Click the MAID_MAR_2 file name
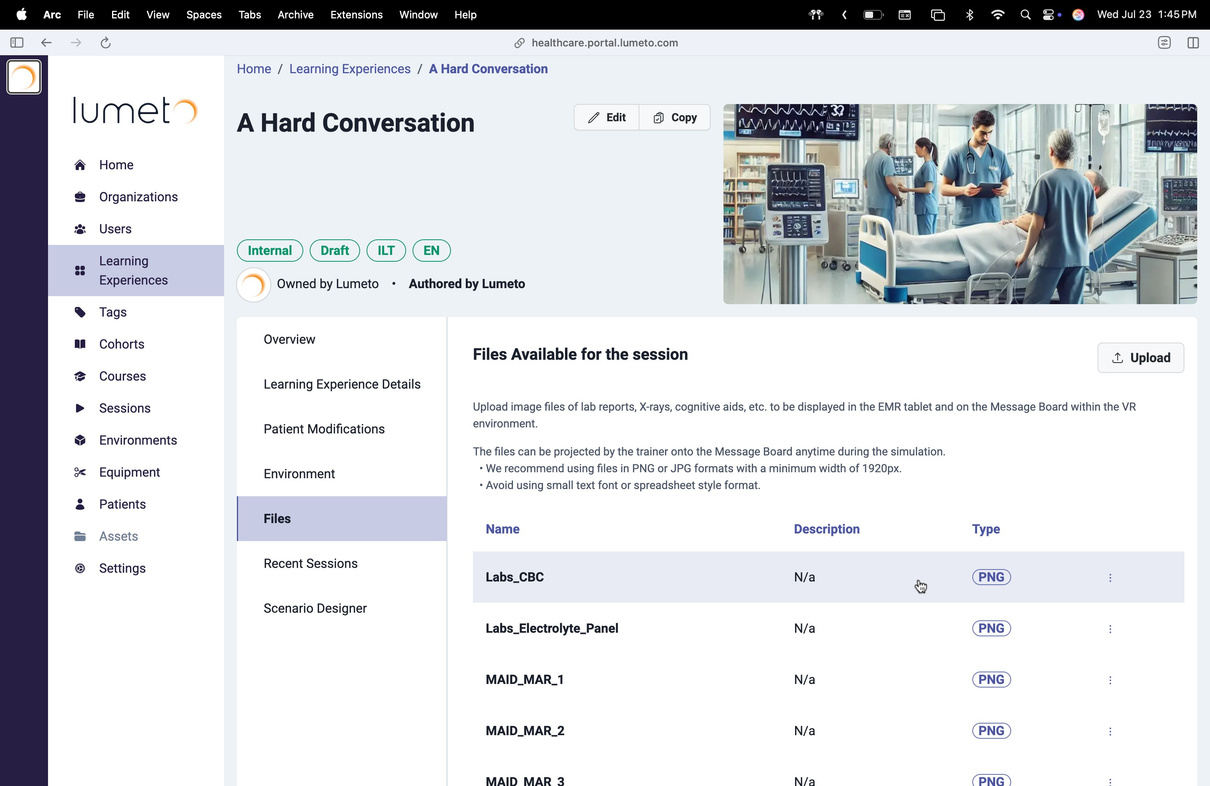The width and height of the screenshot is (1210, 786). (525, 731)
